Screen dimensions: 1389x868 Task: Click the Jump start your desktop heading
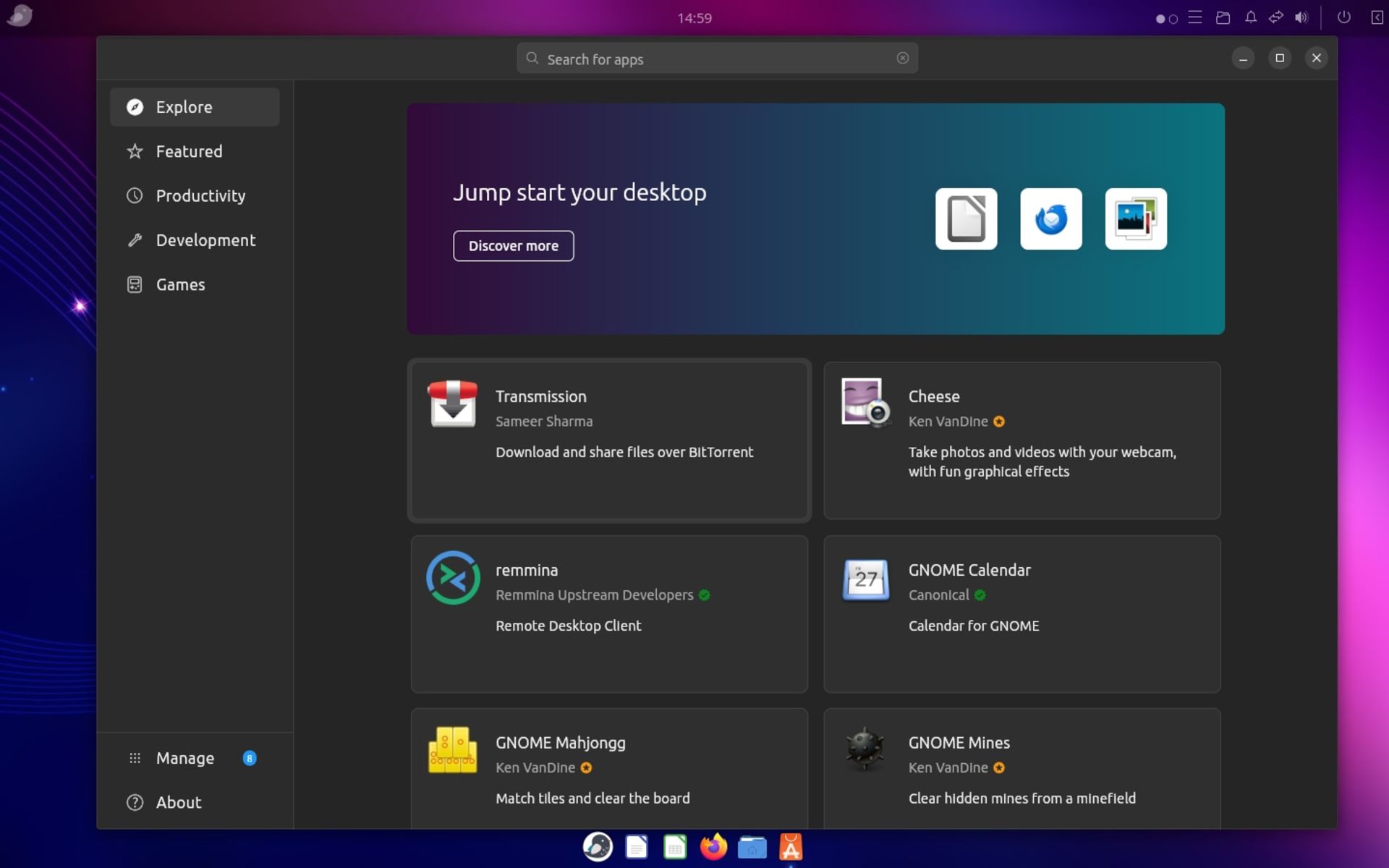click(x=579, y=192)
